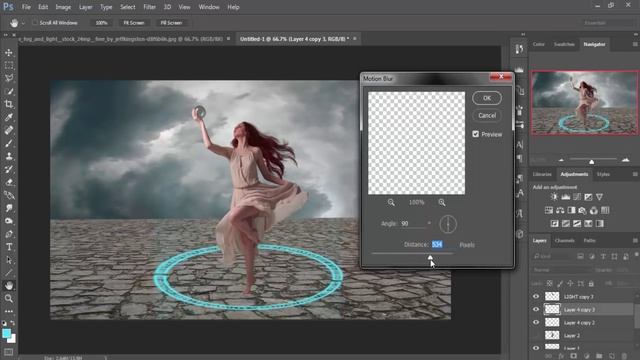Add a Photo Filter adjustment
This screenshot has width=640, height=360.
coord(582,211)
